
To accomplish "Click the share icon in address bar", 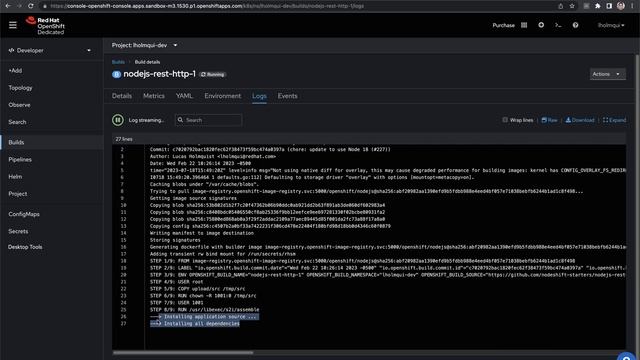I will 560,6.
